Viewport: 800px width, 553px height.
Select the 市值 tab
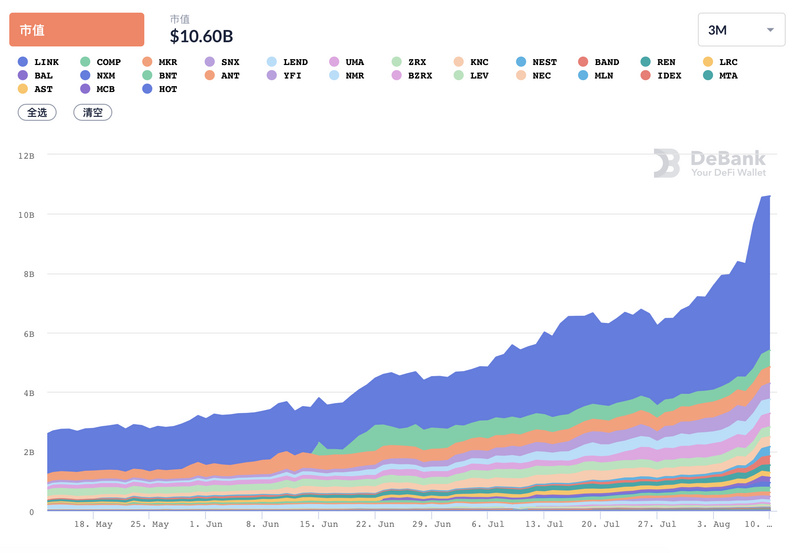(77, 30)
